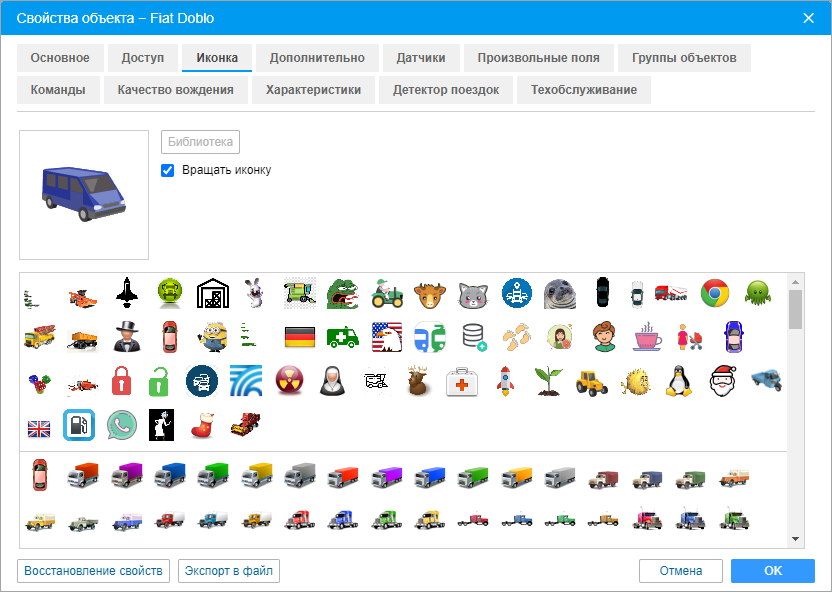832x592 pixels.
Task: Click the icon list scrollbar thumb
Action: click(795, 309)
